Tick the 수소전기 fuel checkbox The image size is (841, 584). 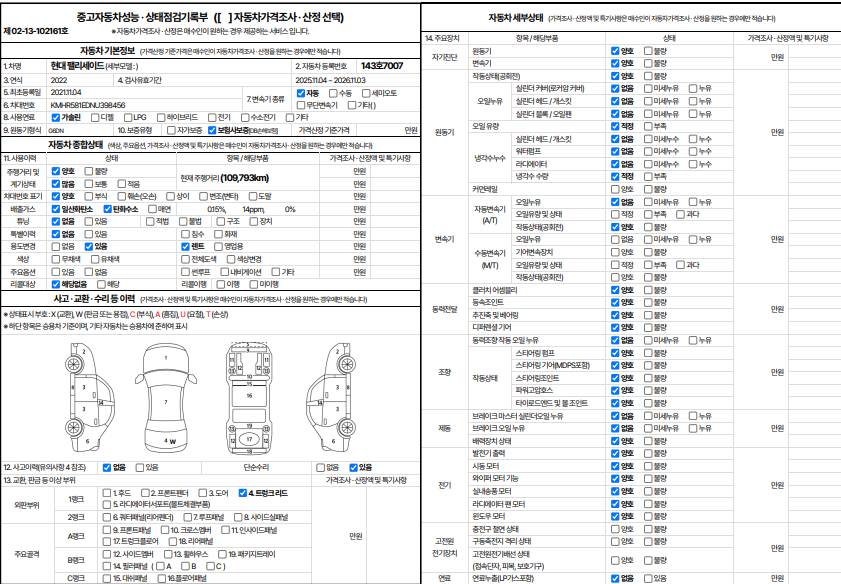point(245,117)
